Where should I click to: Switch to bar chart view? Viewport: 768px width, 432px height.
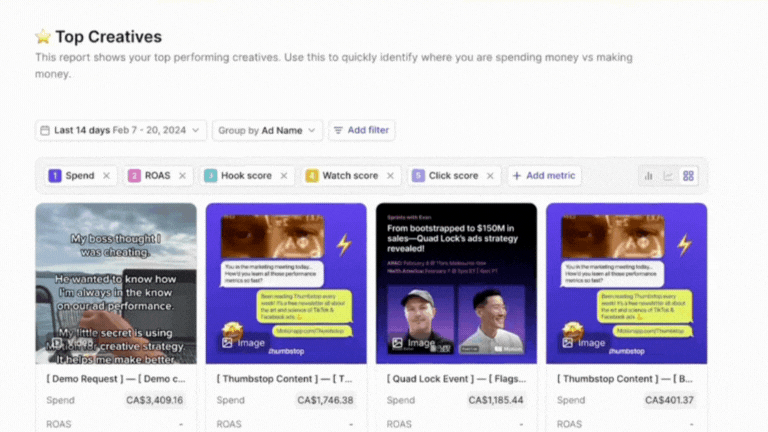point(648,176)
